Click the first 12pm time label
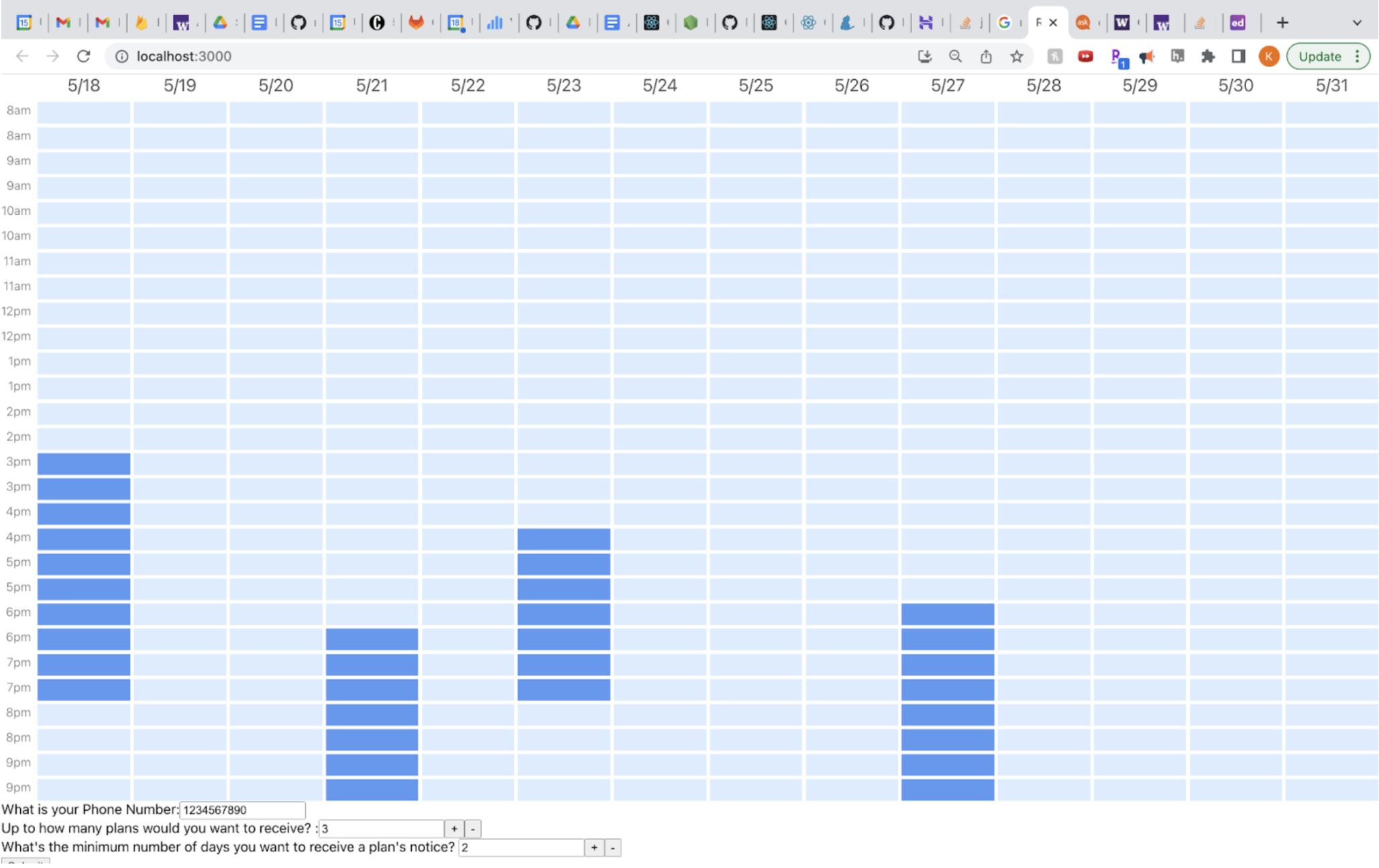The height and width of the screenshot is (868, 1379). coord(16,311)
